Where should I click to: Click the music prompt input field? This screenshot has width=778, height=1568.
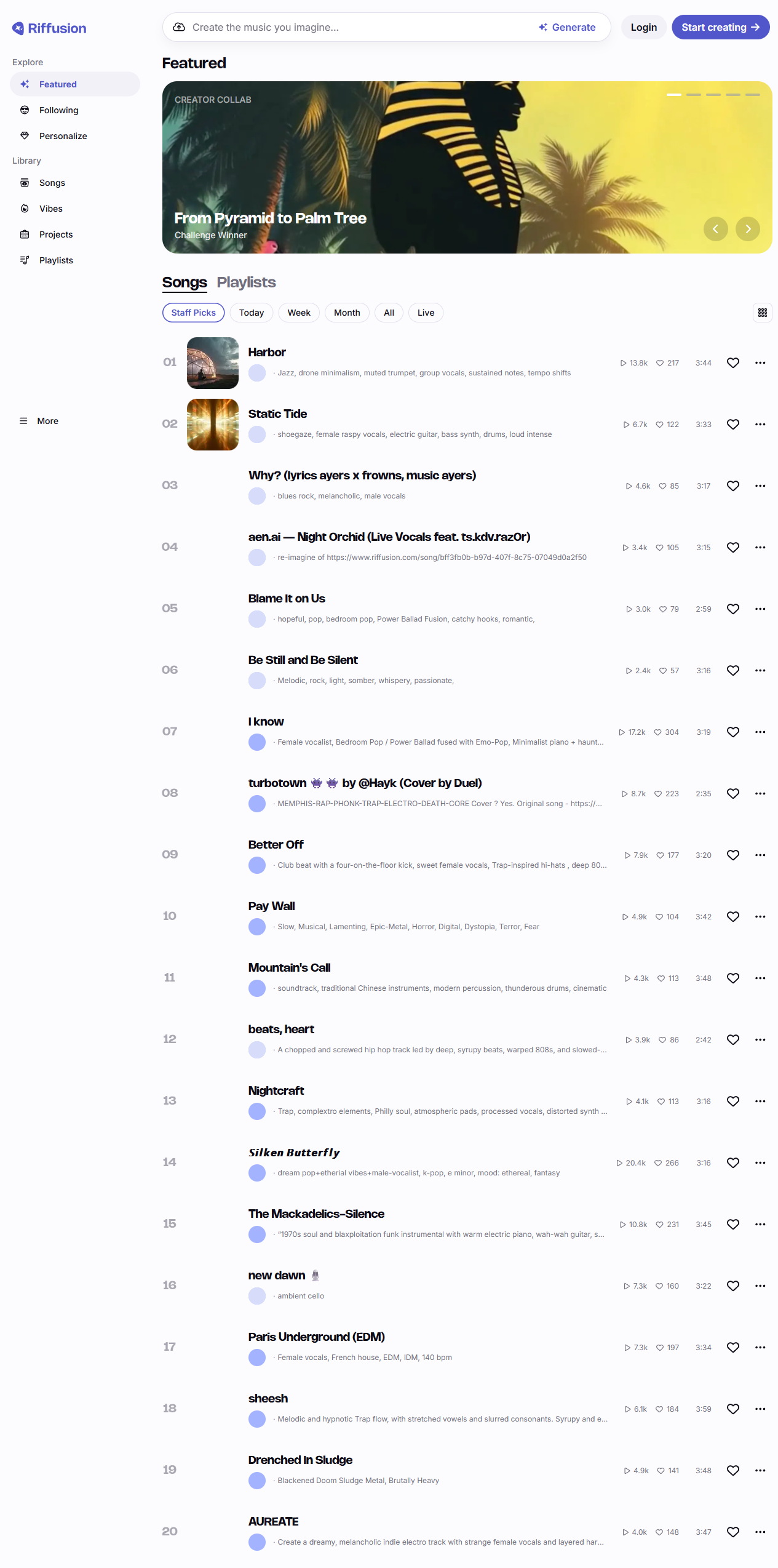pos(357,27)
